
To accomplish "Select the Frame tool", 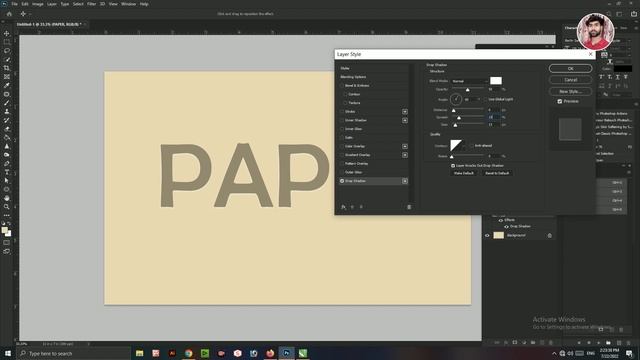I will pyautogui.click(x=7, y=77).
